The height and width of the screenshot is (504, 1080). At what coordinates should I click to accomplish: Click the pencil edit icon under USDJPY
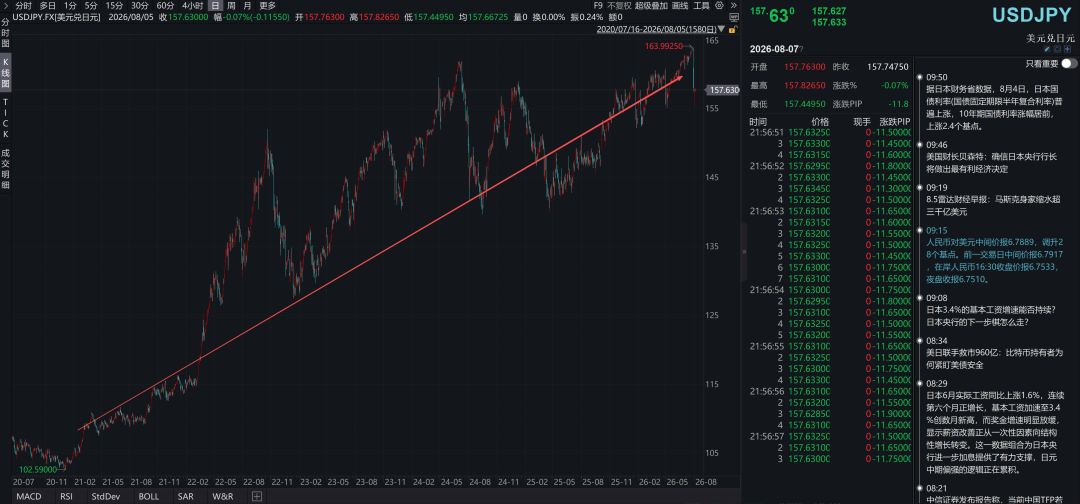pyautogui.click(x=1047, y=49)
